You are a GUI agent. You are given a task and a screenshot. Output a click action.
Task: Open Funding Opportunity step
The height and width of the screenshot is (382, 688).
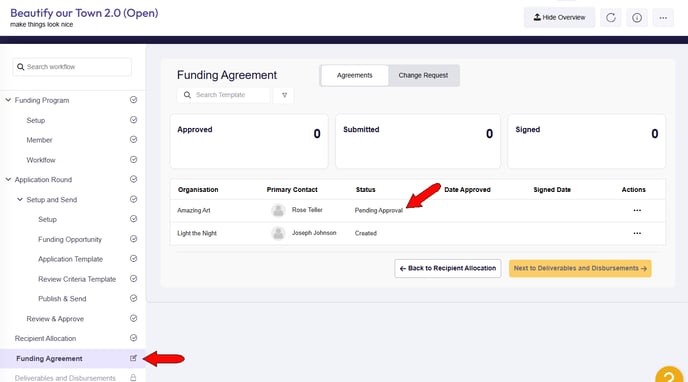coord(70,239)
